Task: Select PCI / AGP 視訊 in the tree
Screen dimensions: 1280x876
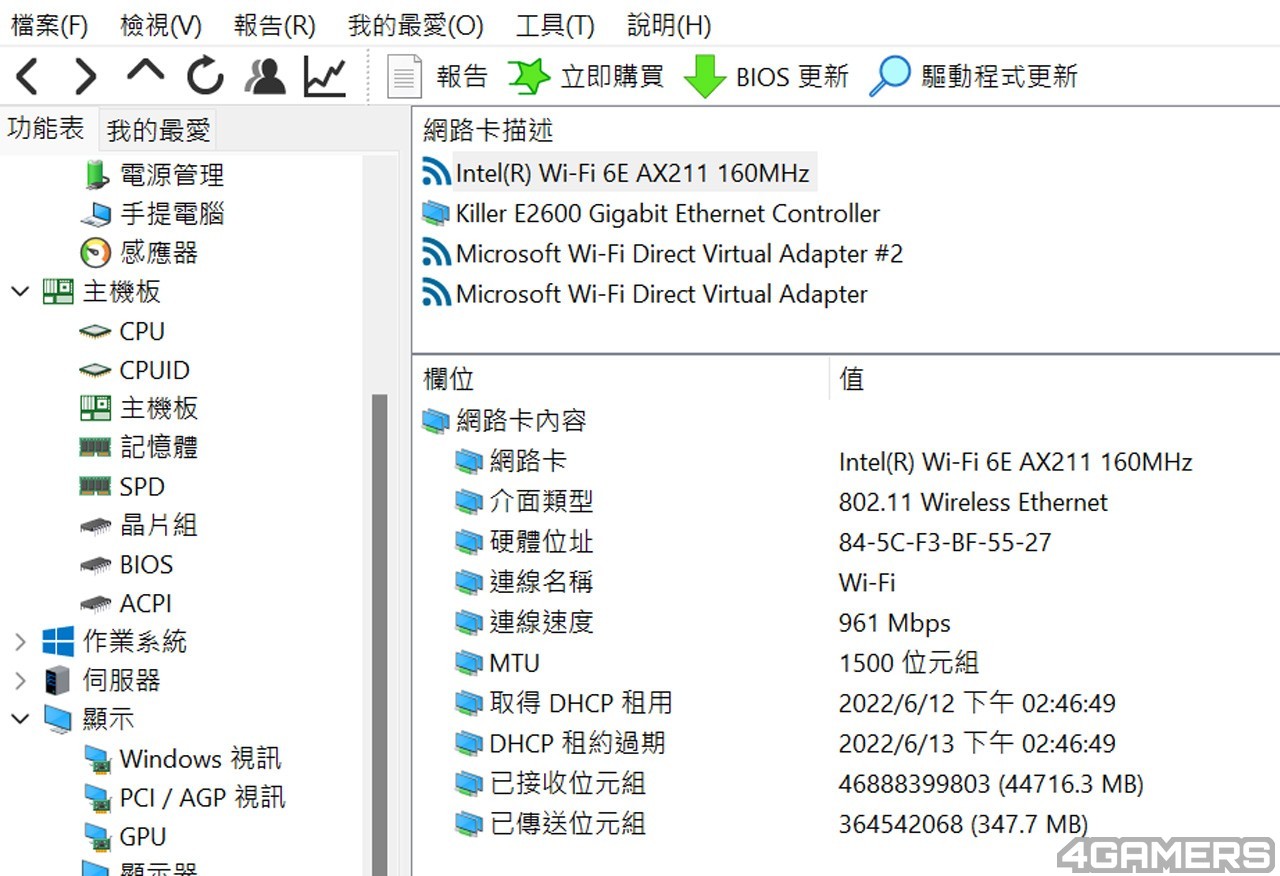Action: click(x=203, y=798)
